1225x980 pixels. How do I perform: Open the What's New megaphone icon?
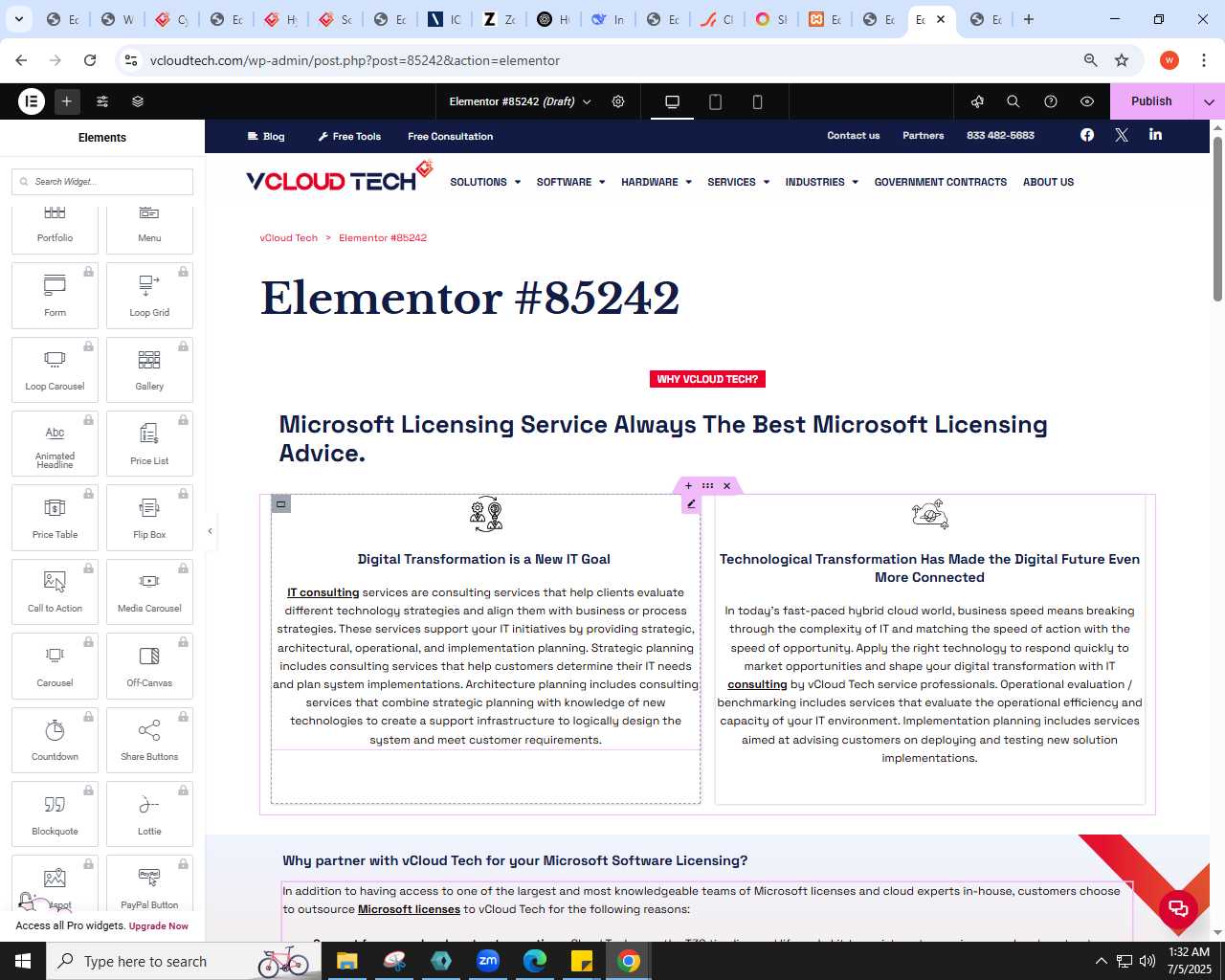[x=977, y=101]
